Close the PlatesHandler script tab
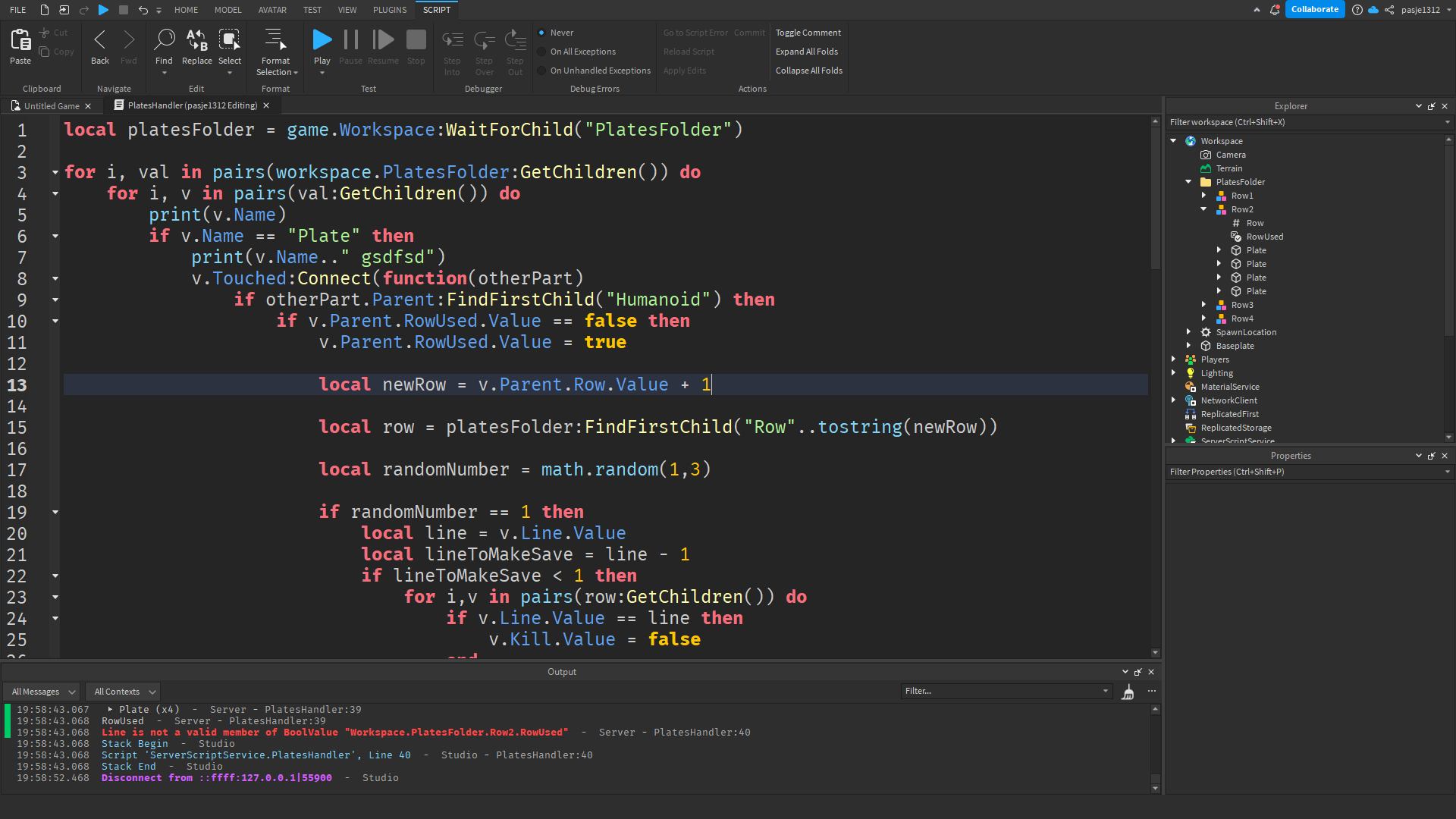The image size is (1456, 819). tap(266, 106)
